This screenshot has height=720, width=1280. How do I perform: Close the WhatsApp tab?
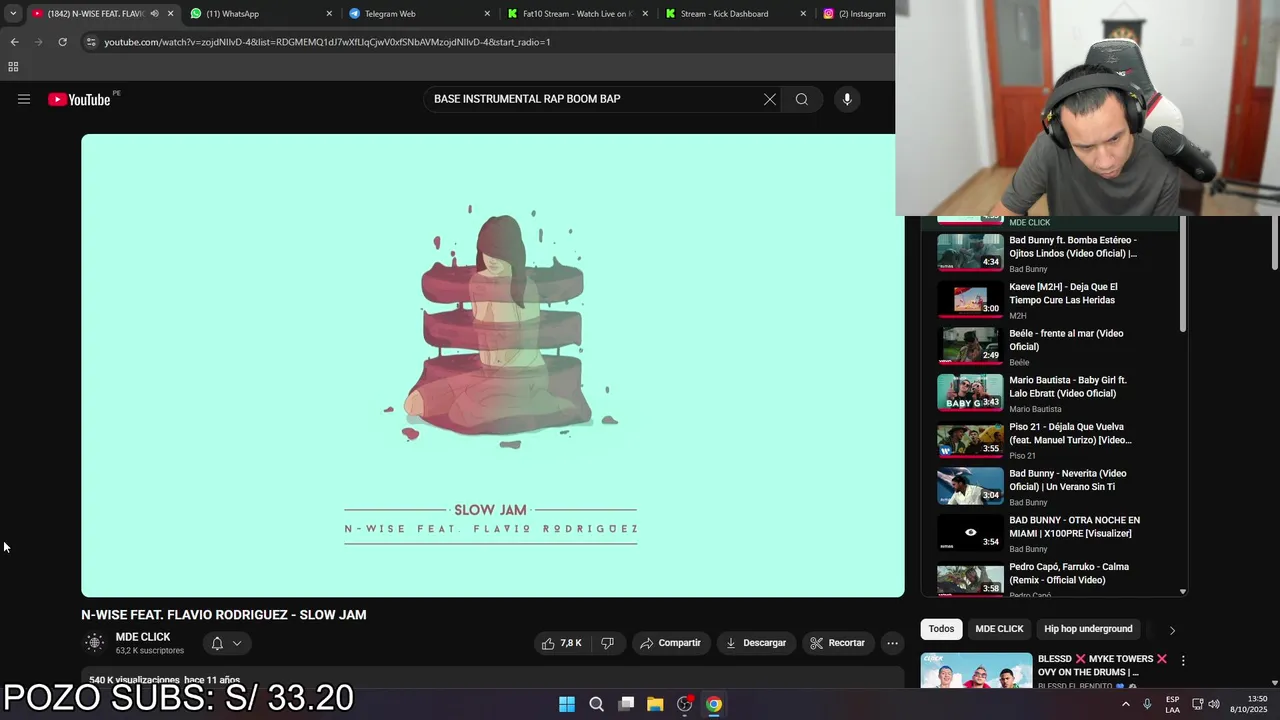coord(329,14)
